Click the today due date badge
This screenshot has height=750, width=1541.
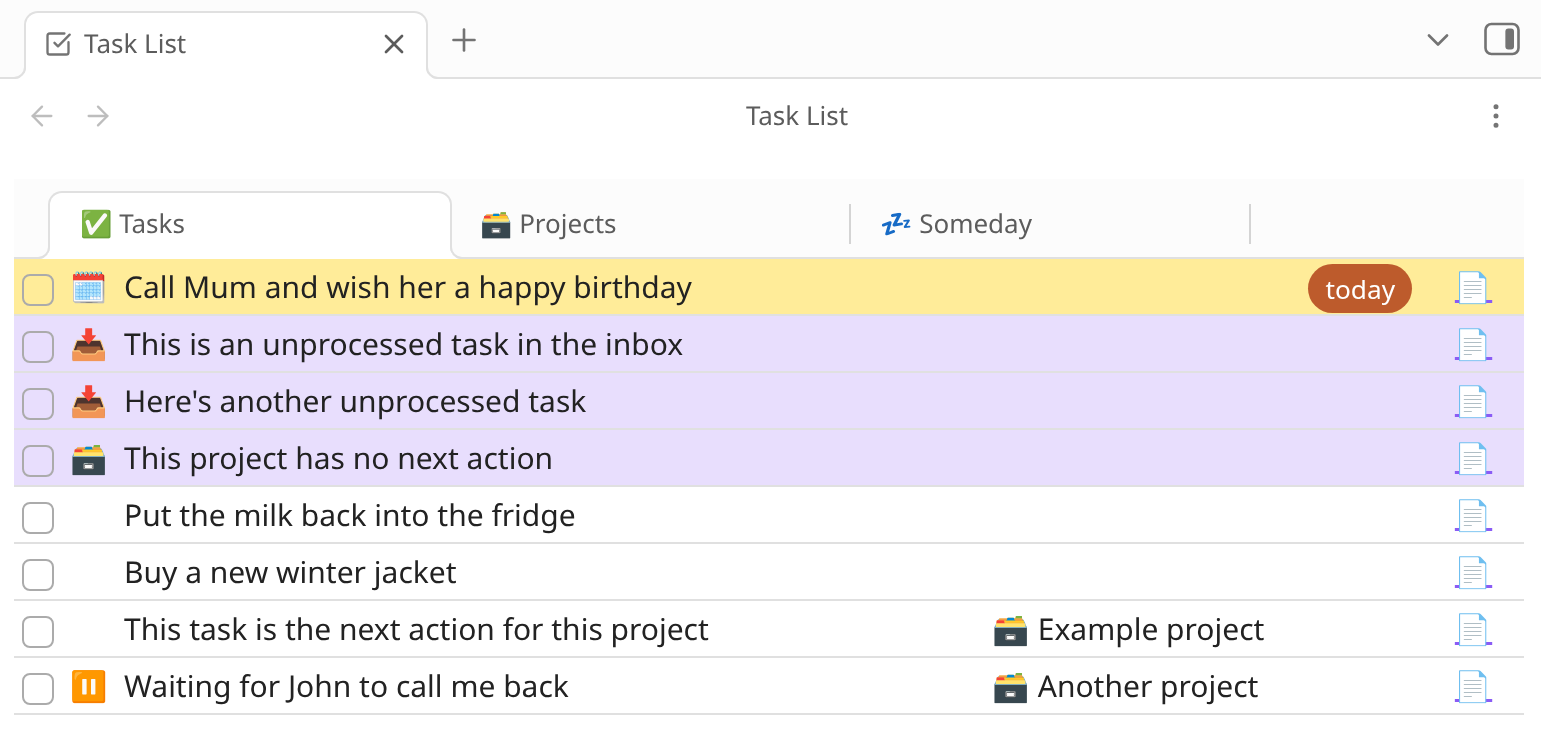(1359, 290)
